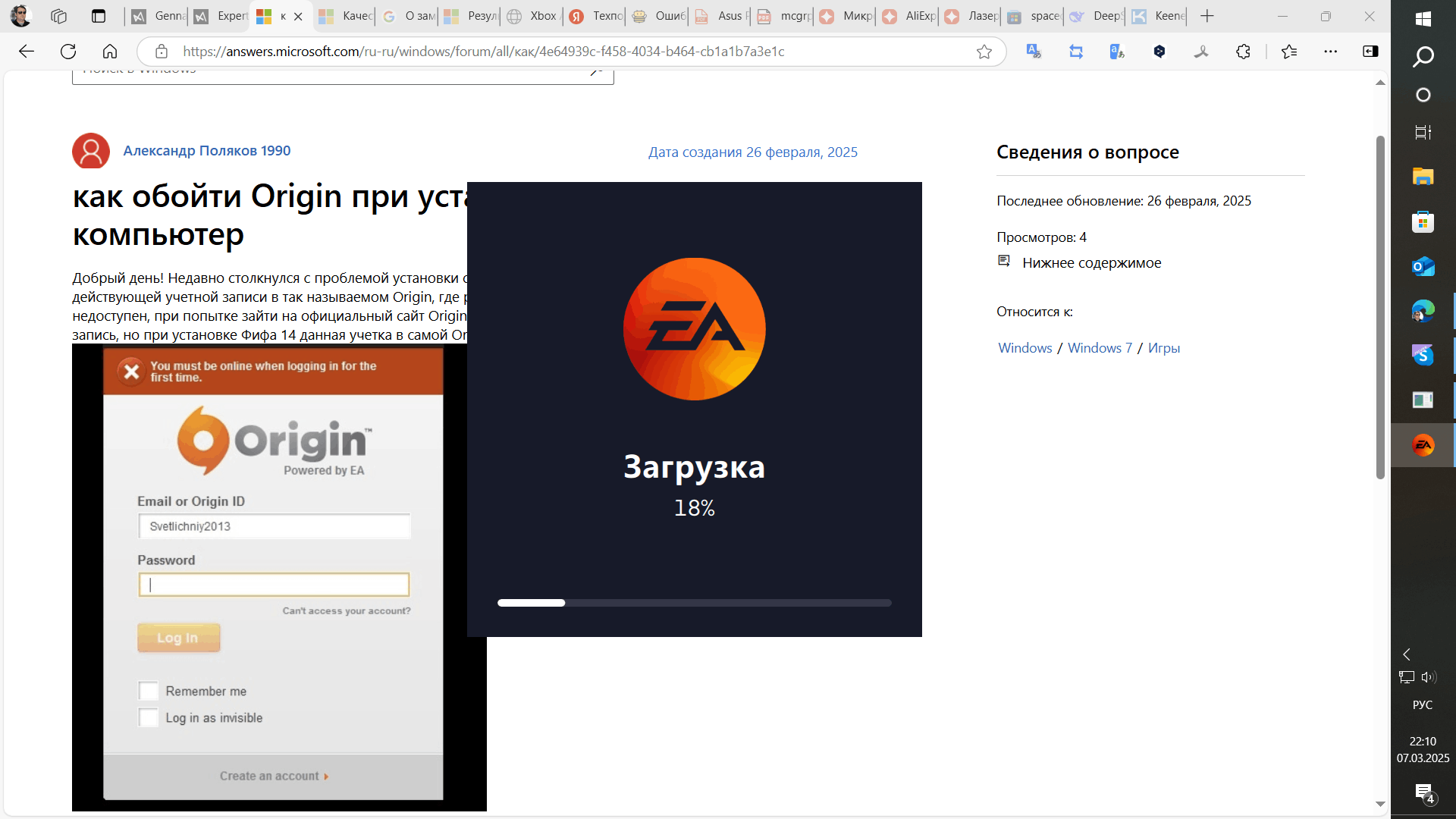Viewport: 1456px width, 819px height.
Task: Open the dark hexagon extension icon
Action: (x=1159, y=52)
